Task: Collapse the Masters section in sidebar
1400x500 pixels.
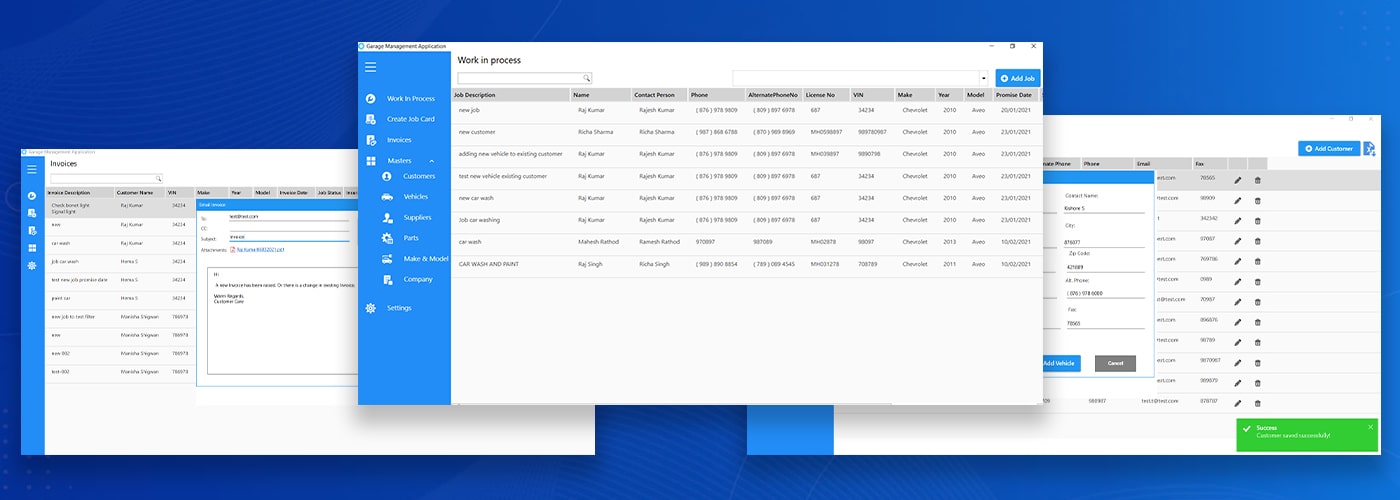Action: click(432, 161)
